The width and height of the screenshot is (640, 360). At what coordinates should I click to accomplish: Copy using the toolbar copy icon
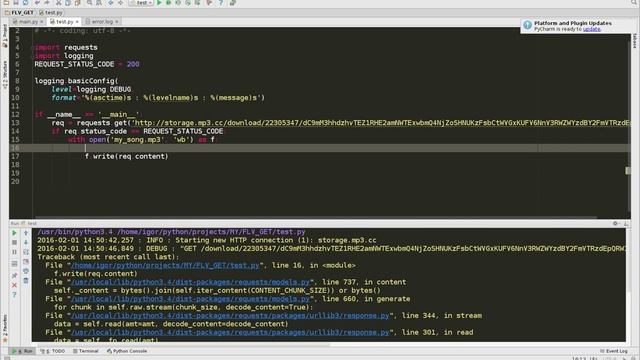68,3
